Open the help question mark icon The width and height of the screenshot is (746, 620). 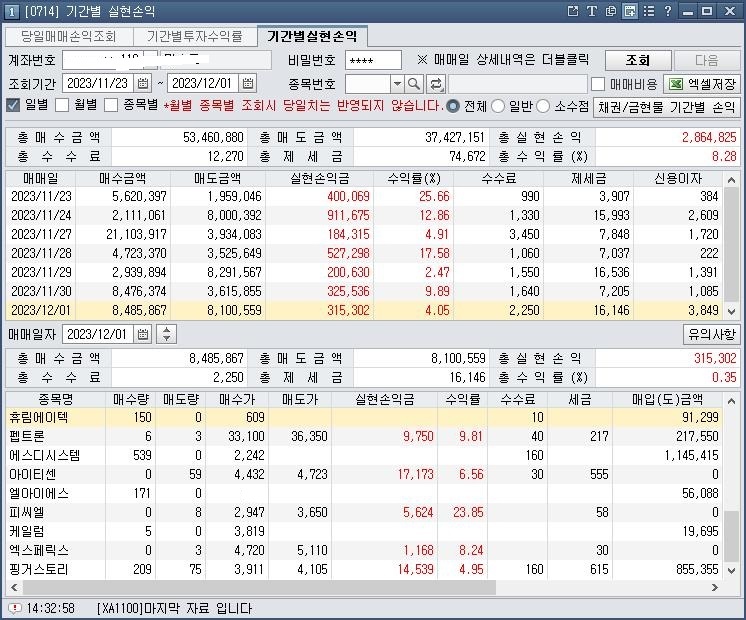(667, 11)
